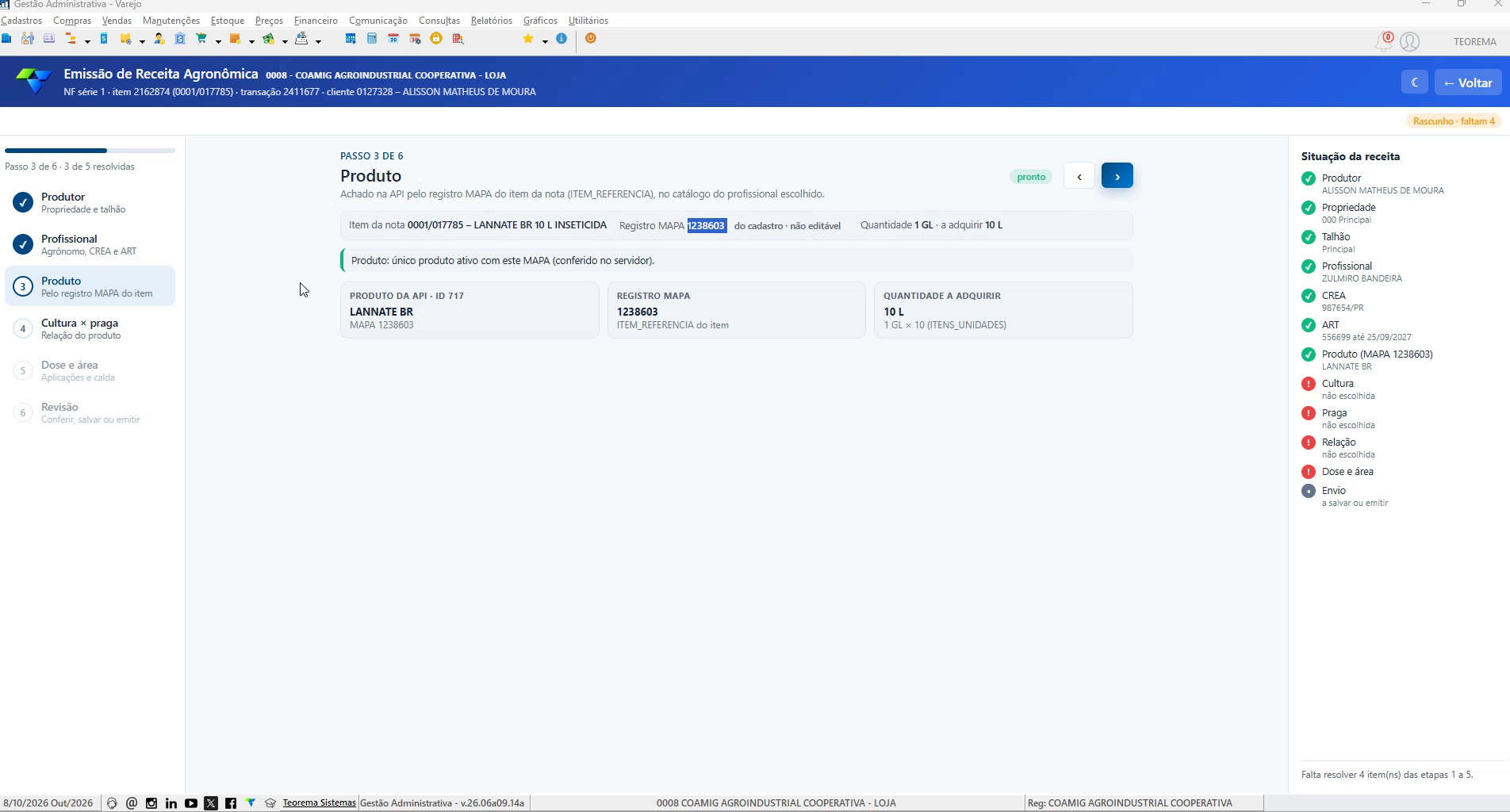
Task: Open the Facebook icon in status bar
Action: (231, 803)
